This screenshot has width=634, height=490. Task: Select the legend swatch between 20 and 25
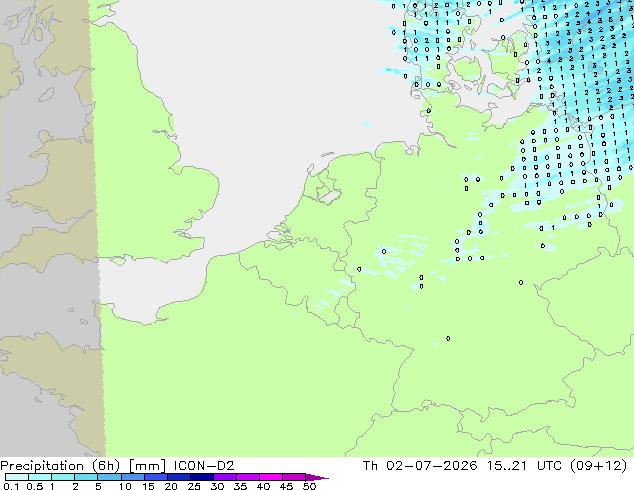click(x=179, y=477)
